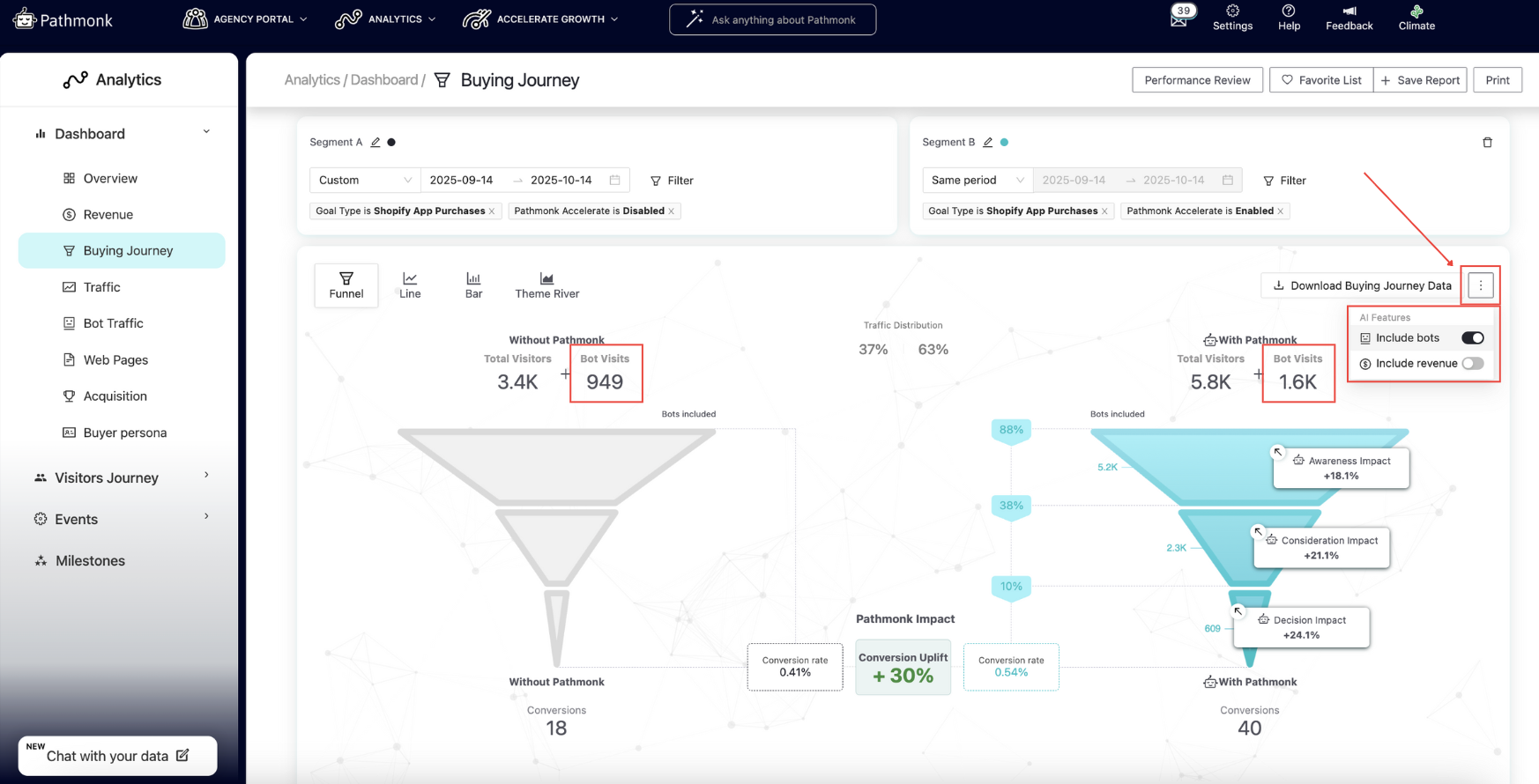Select the Bot Traffic sidebar item
The image size is (1539, 784).
(113, 323)
